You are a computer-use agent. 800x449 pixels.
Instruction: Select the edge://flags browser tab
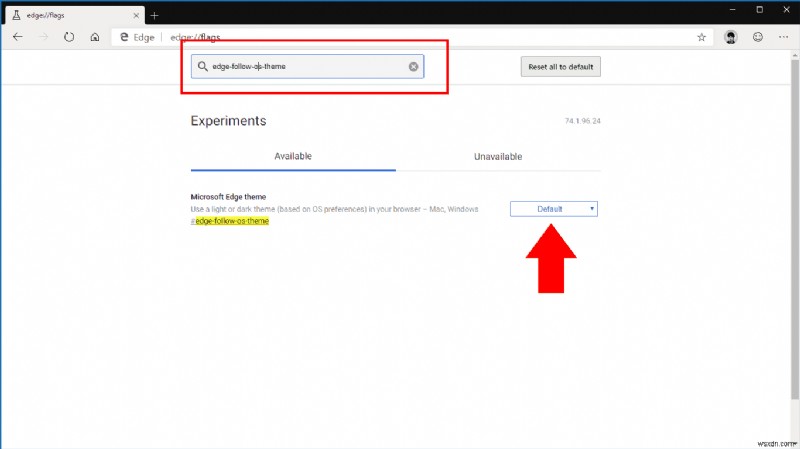click(x=76, y=15)
